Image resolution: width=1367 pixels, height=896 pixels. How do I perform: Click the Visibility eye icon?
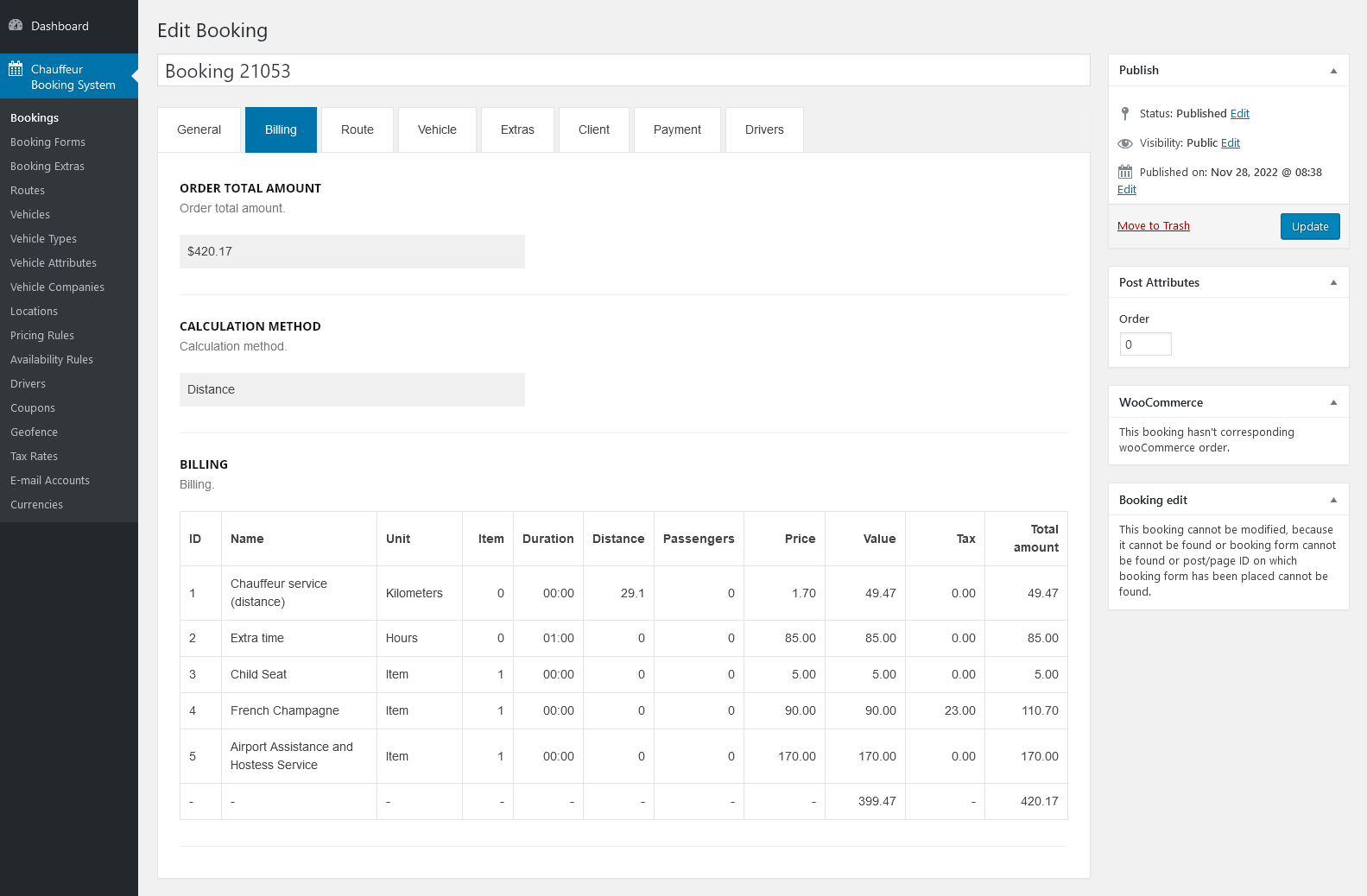click(x=1125, y=143)
